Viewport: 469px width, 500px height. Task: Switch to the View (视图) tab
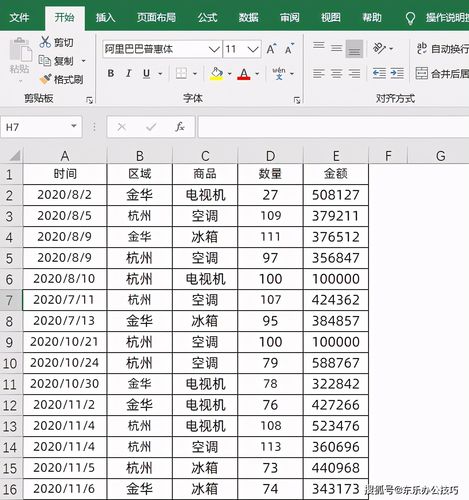pos(331,17)
